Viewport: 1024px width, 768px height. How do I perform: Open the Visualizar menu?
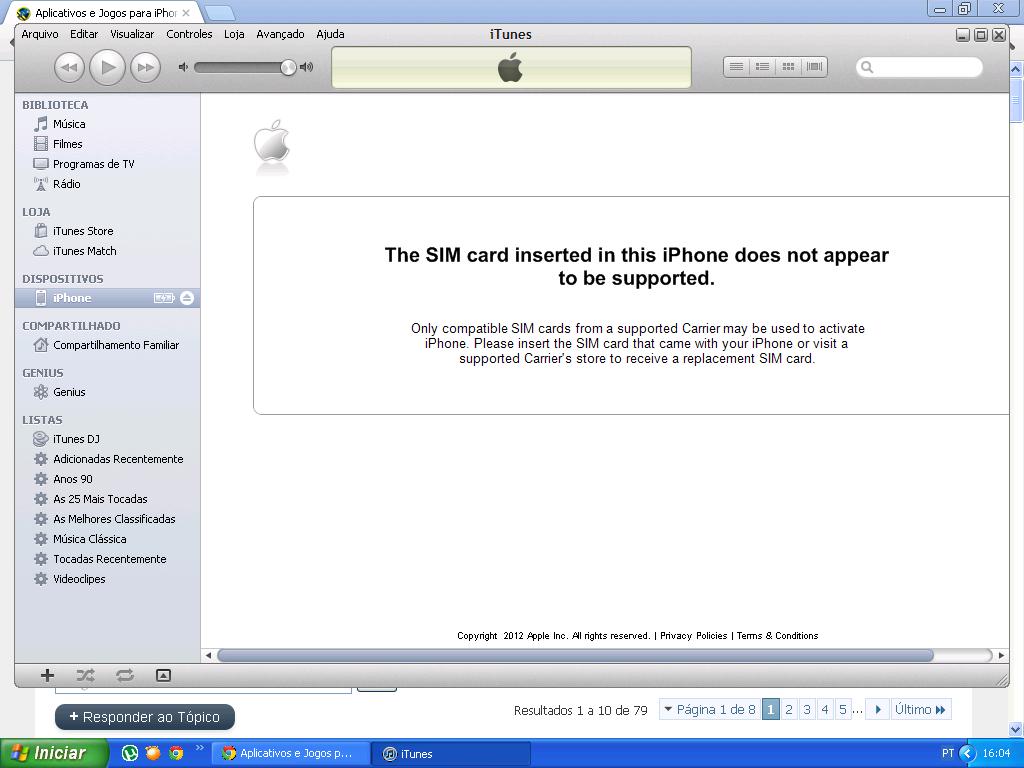pos(132,34)
